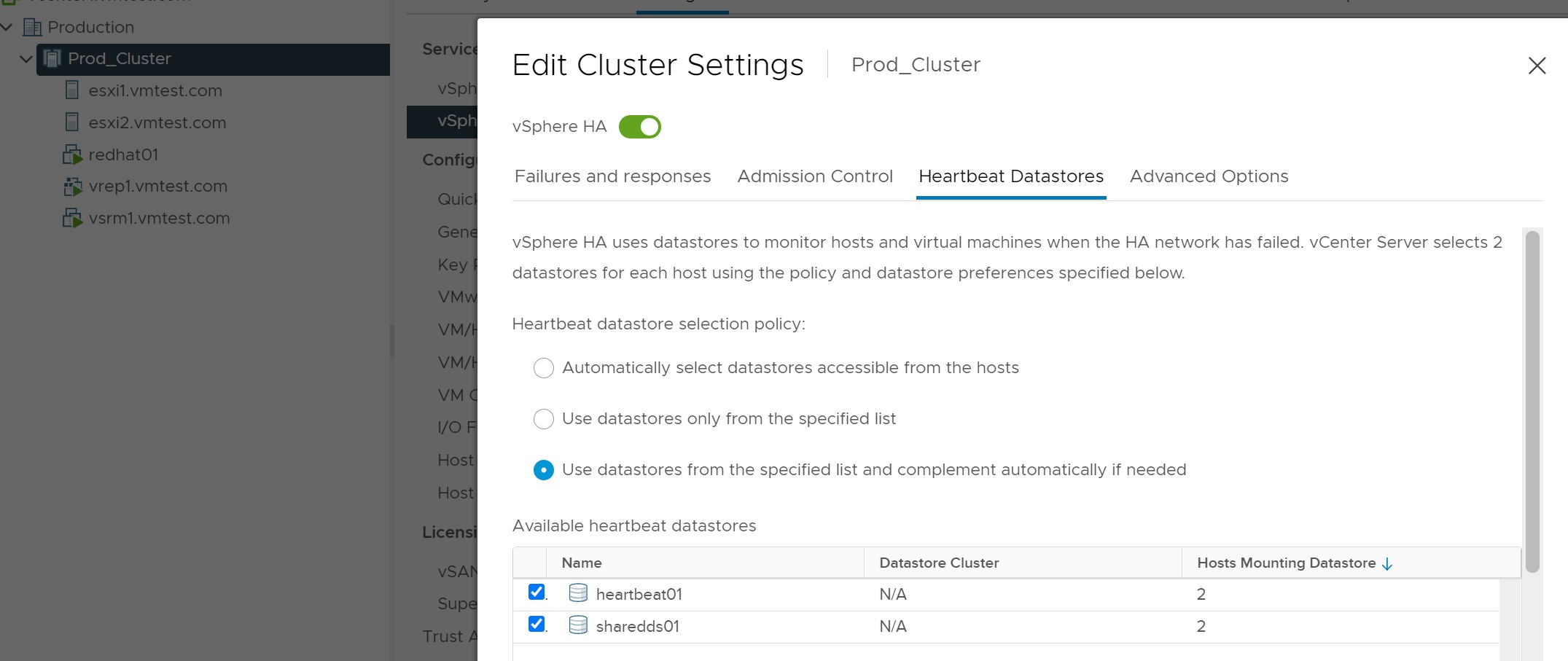The image size is (1568, 661).
Task: Sort by Hosts Mounting Datastore arrow
Action: (1387, 564)
